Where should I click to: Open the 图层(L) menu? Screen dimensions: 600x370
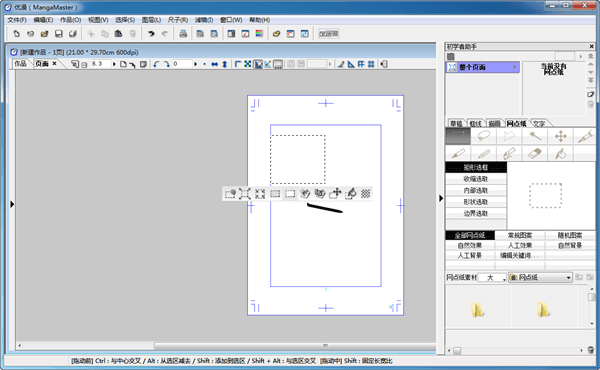(x=151, y=20)
